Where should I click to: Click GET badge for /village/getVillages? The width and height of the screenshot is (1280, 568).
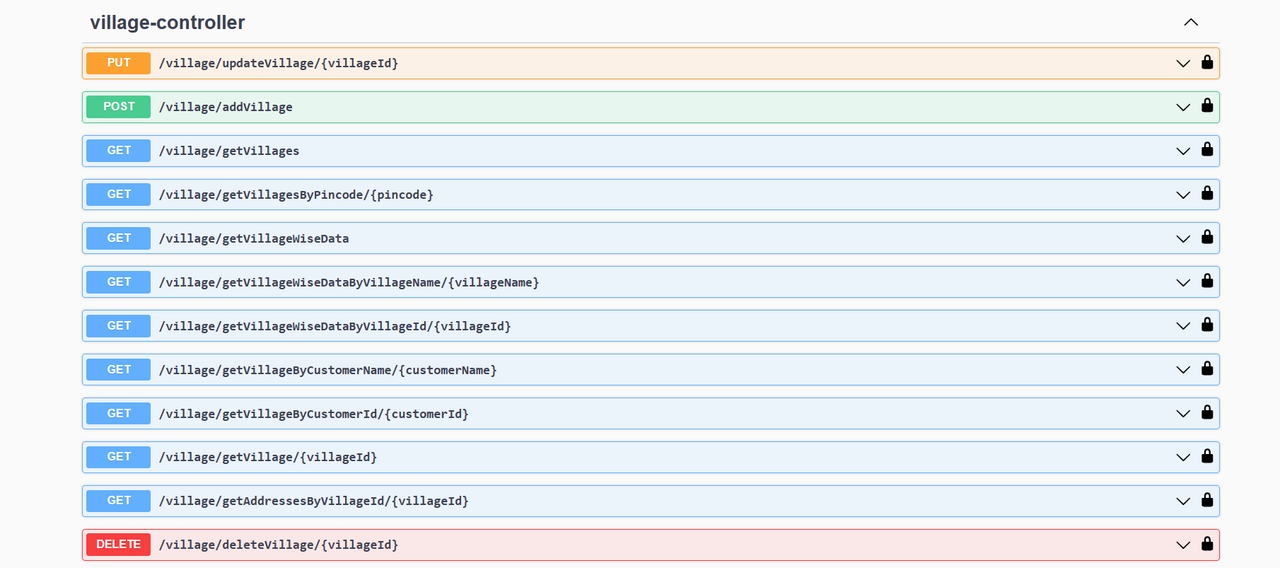tap(118, 151)
